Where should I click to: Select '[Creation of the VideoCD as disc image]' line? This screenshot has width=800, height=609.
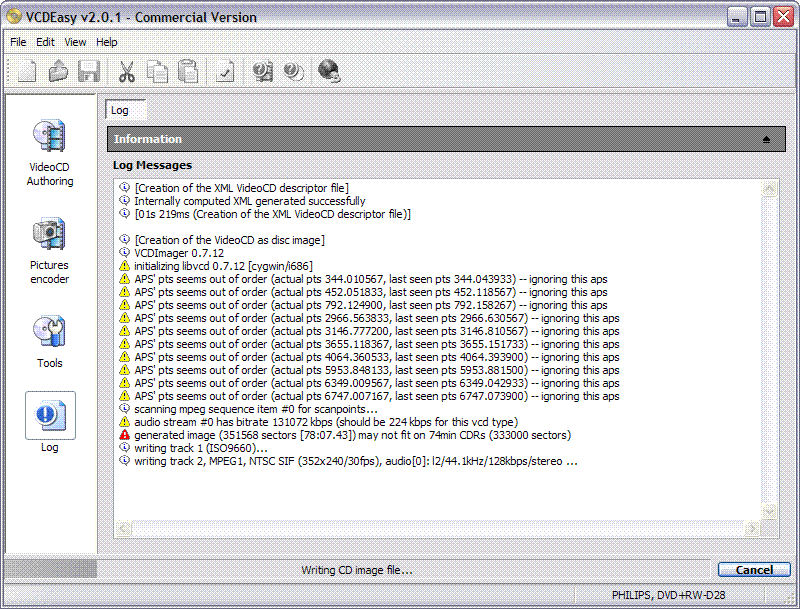[x=230, y=240]
